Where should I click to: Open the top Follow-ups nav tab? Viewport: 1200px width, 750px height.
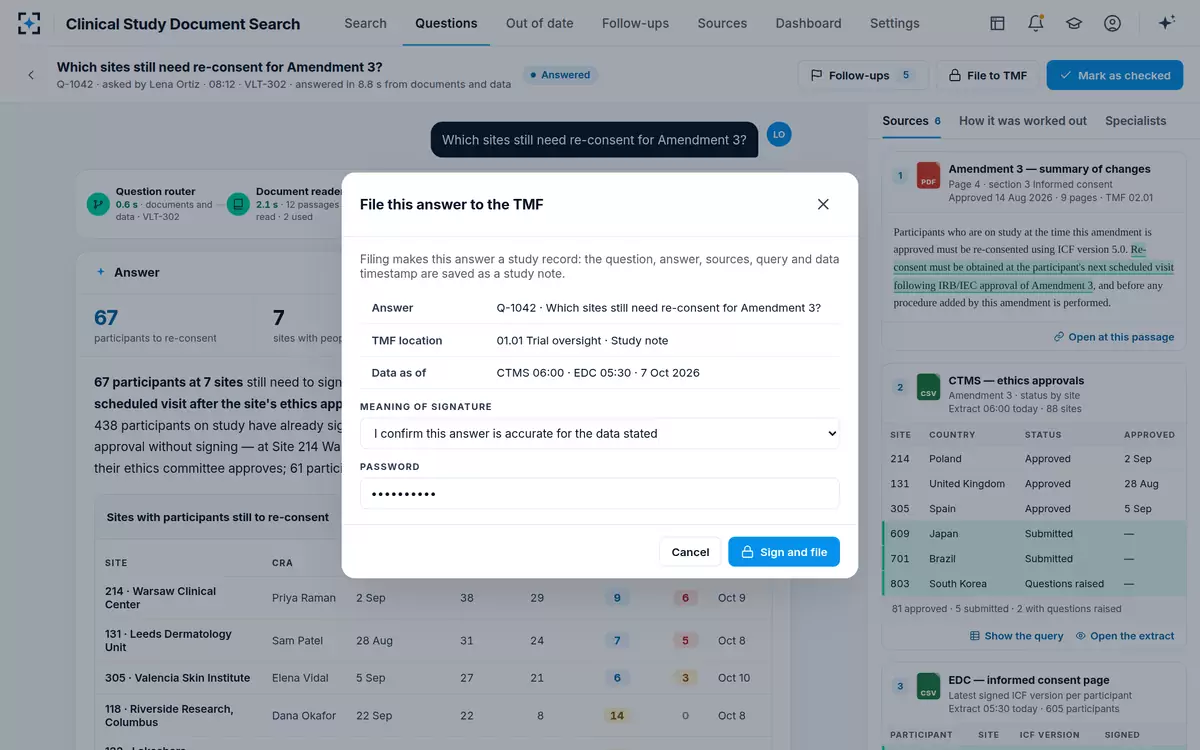coord(635,23)
